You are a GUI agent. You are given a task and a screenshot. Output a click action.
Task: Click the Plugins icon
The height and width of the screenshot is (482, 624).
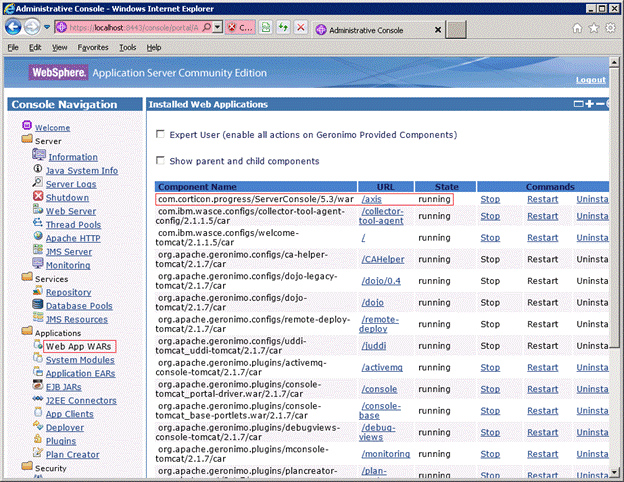point(38,439)
